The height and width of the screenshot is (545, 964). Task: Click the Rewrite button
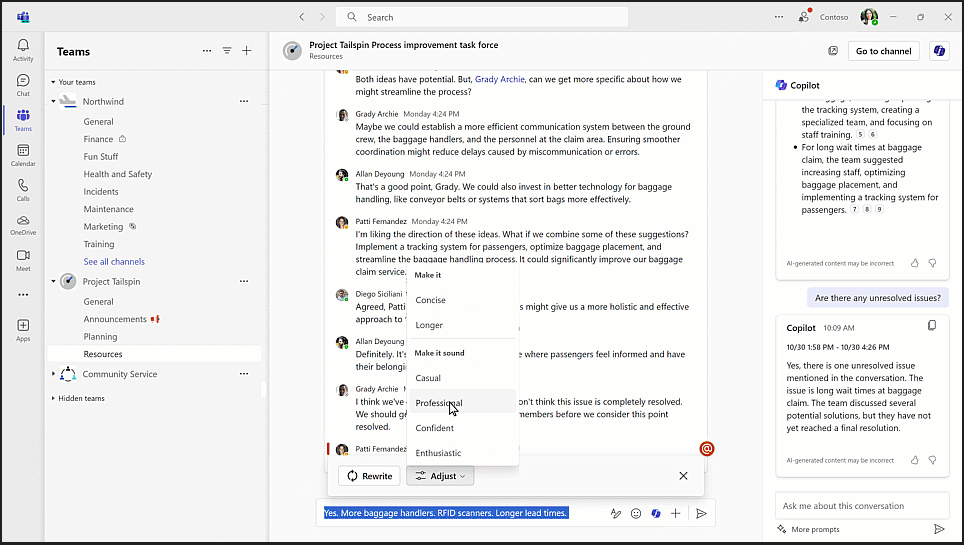369,476
